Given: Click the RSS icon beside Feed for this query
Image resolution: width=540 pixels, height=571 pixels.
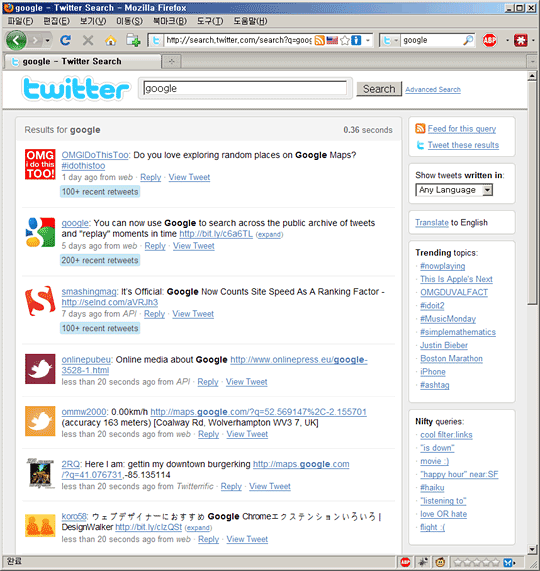Looking at the screenshot, I should (x=420, y=129).
